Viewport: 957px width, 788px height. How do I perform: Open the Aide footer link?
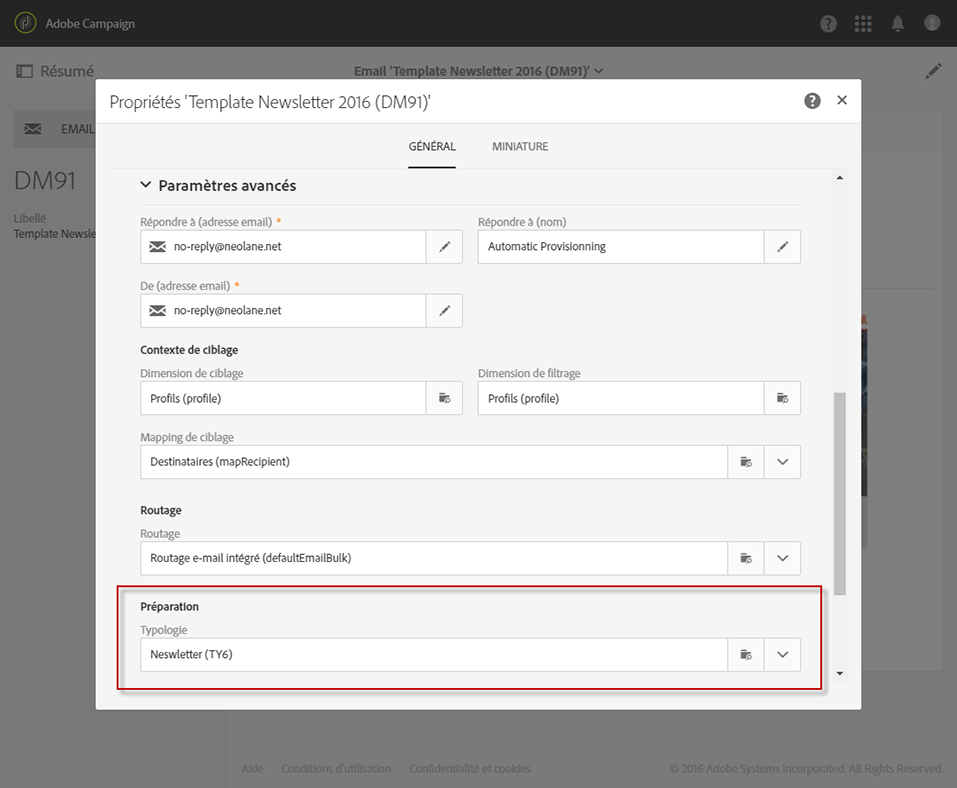(x=252, y=768)
